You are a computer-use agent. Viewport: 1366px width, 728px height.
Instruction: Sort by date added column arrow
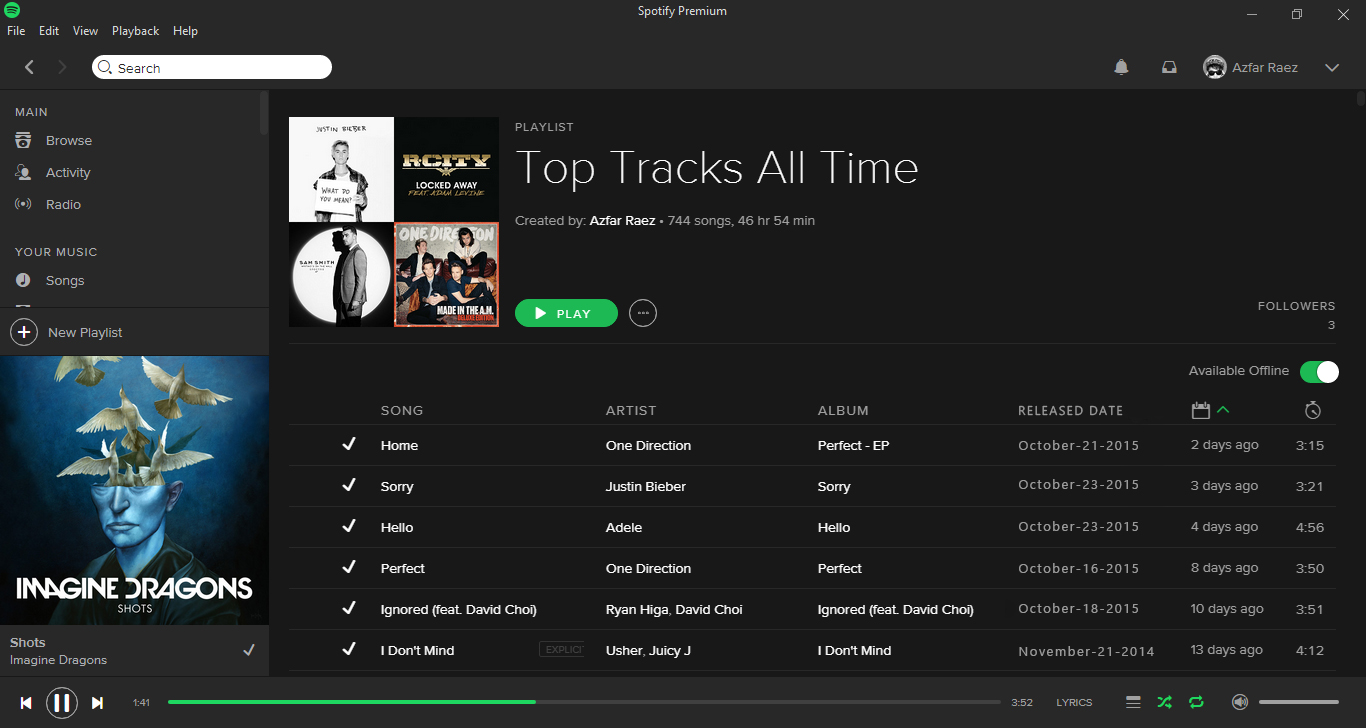(x=1224, y=410)
